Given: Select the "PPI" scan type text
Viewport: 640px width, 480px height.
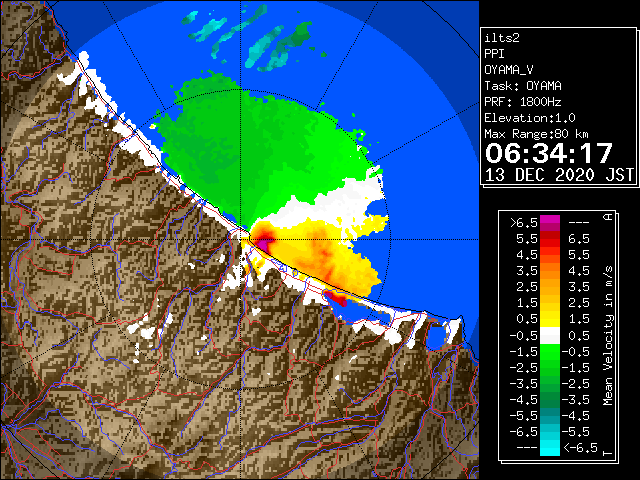Looking at the screenshot, I should [494, 54].
